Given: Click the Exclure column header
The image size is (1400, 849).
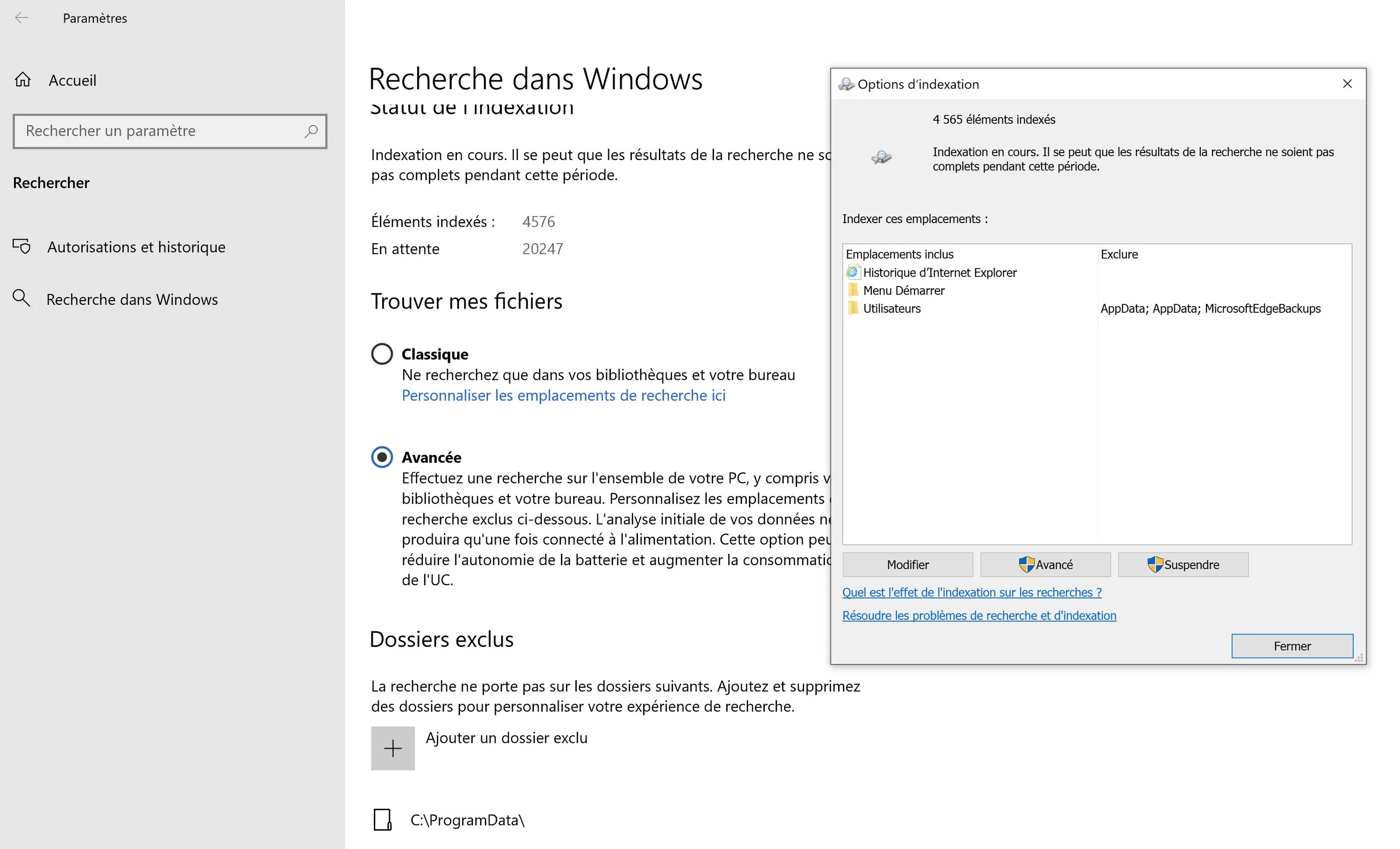Looking at the screenshot, I should click(1119, 254).
